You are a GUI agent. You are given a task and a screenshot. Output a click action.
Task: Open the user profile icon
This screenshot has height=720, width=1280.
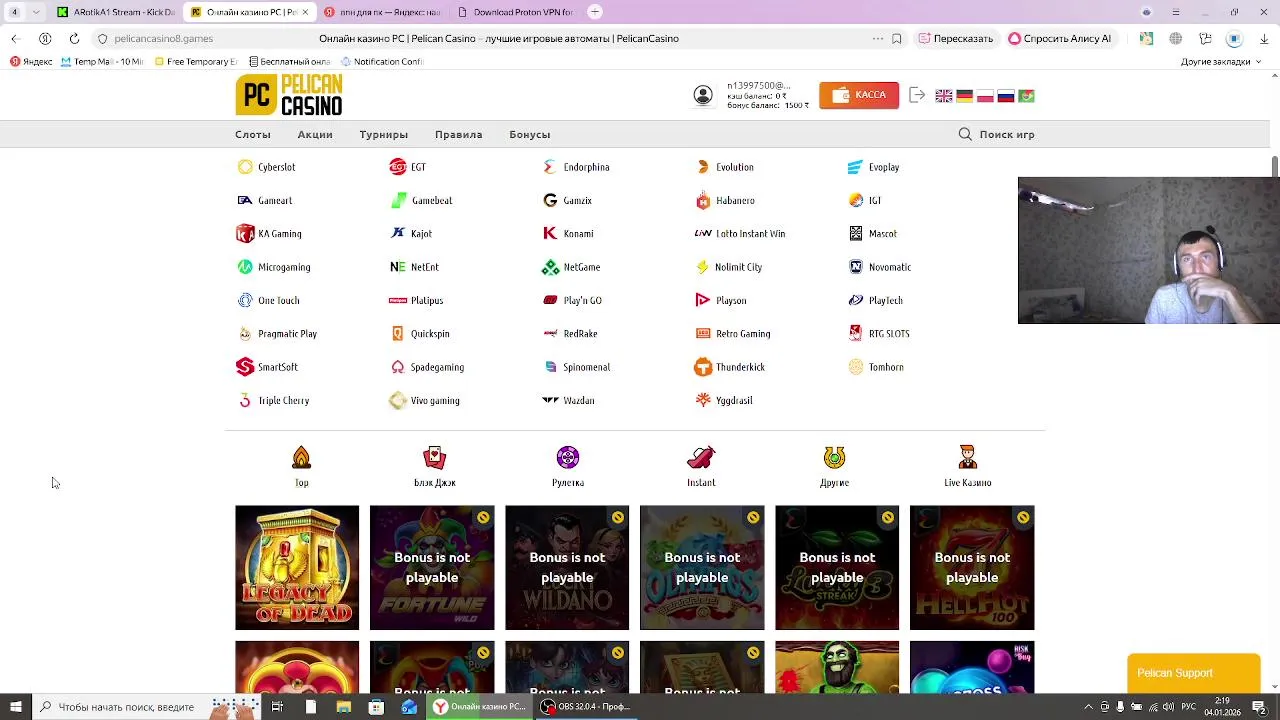(703, 95)
